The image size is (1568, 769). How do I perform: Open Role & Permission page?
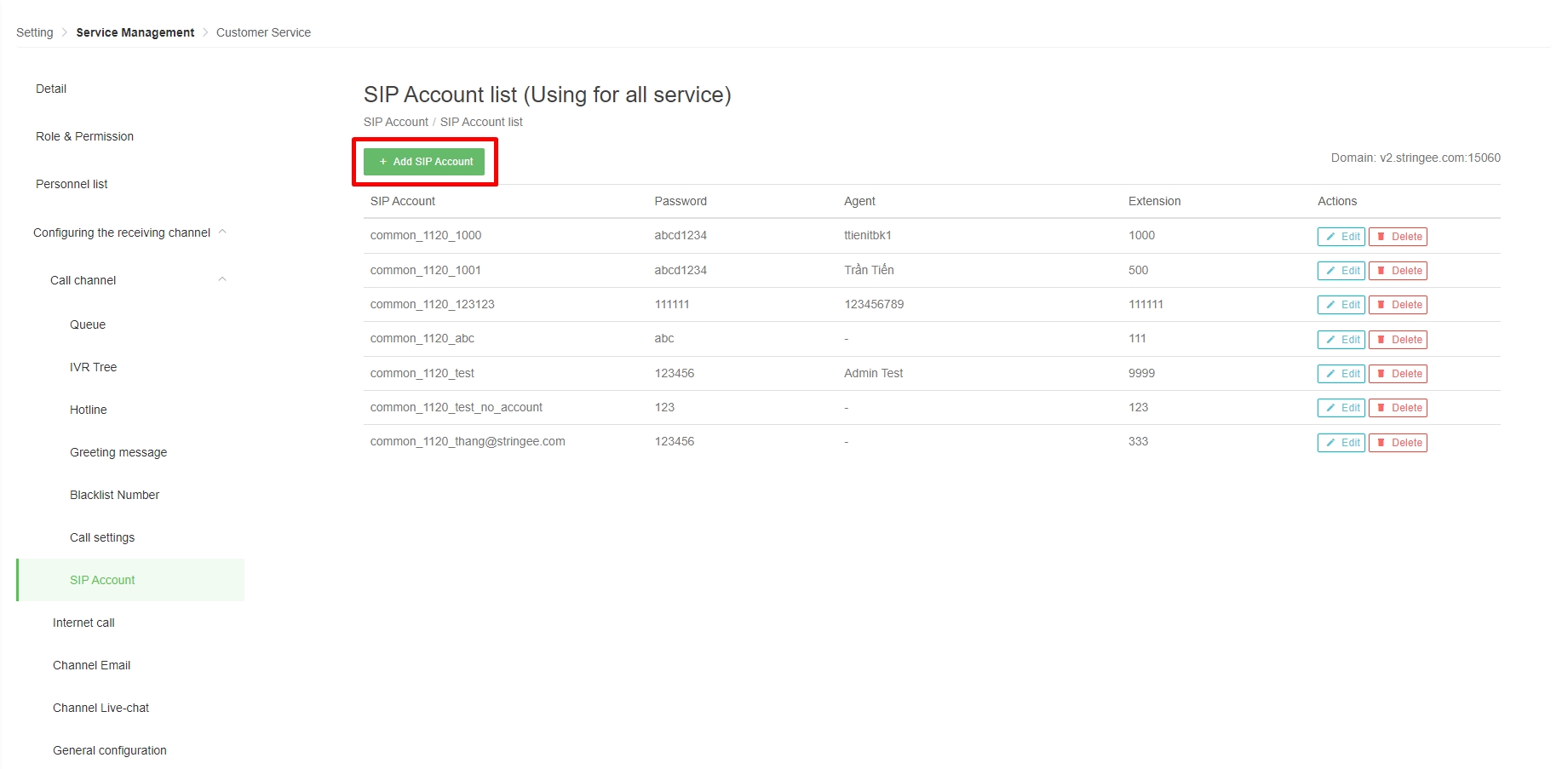click(84, 136)
